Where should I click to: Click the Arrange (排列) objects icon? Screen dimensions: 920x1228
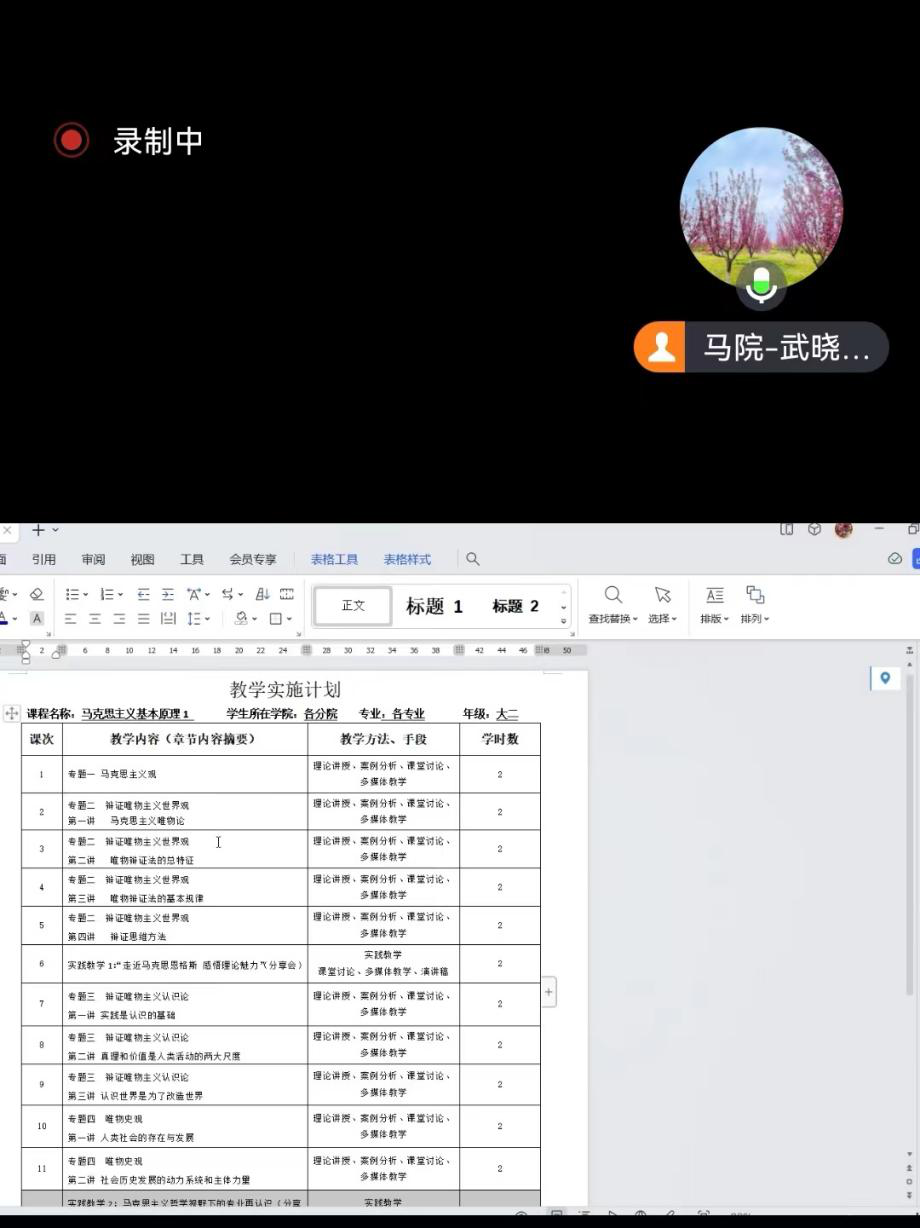[x=755, y=595]
